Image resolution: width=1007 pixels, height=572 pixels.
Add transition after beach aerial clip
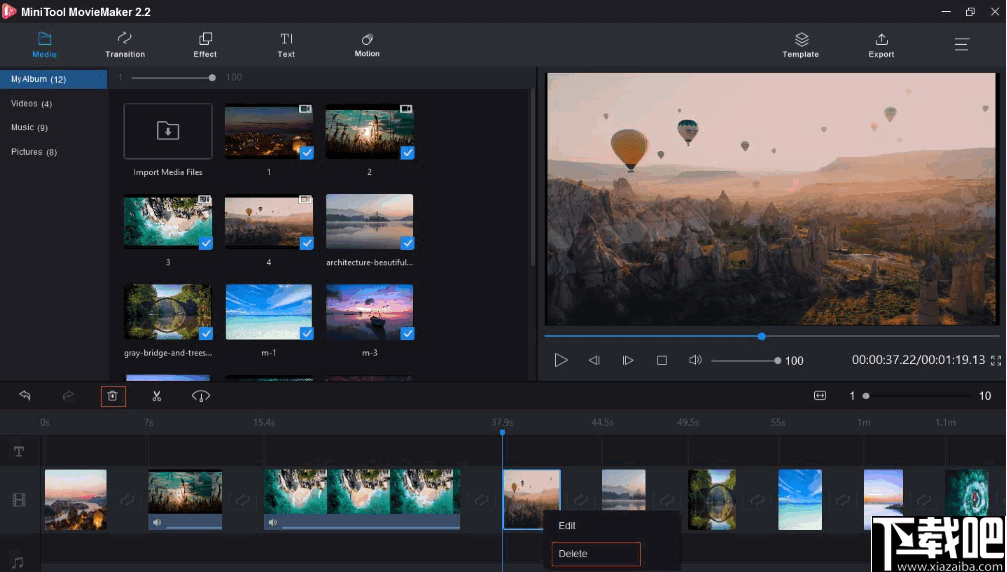click(x=481, y=499)
